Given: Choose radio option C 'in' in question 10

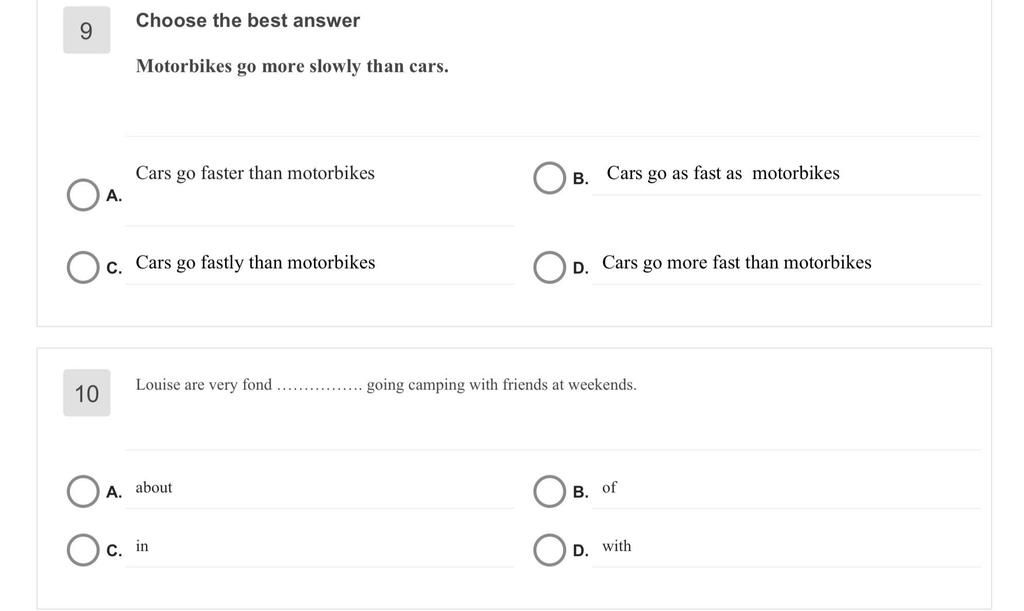Looking at the screenshot, I should click(x=83, y=550).
